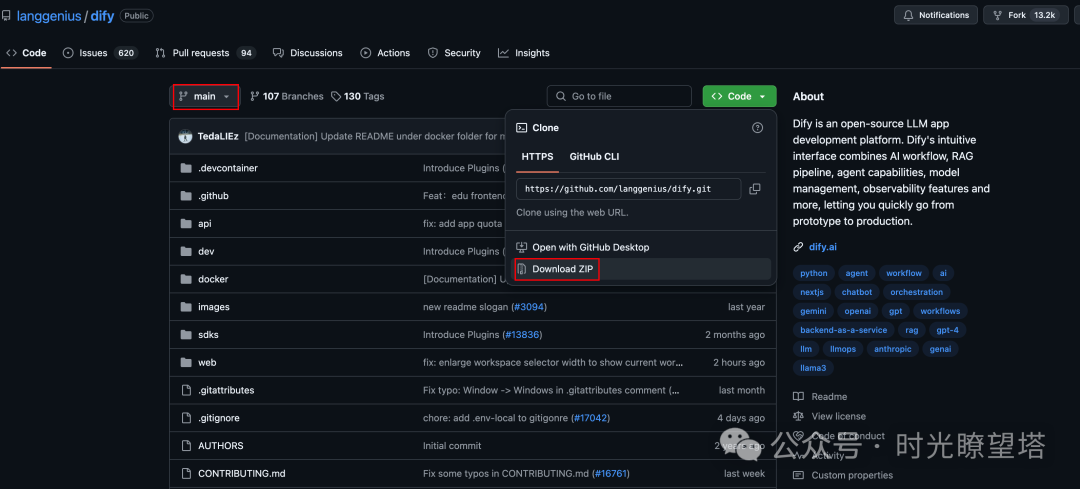Go to the Discussions tab

[x=308, y=53]
